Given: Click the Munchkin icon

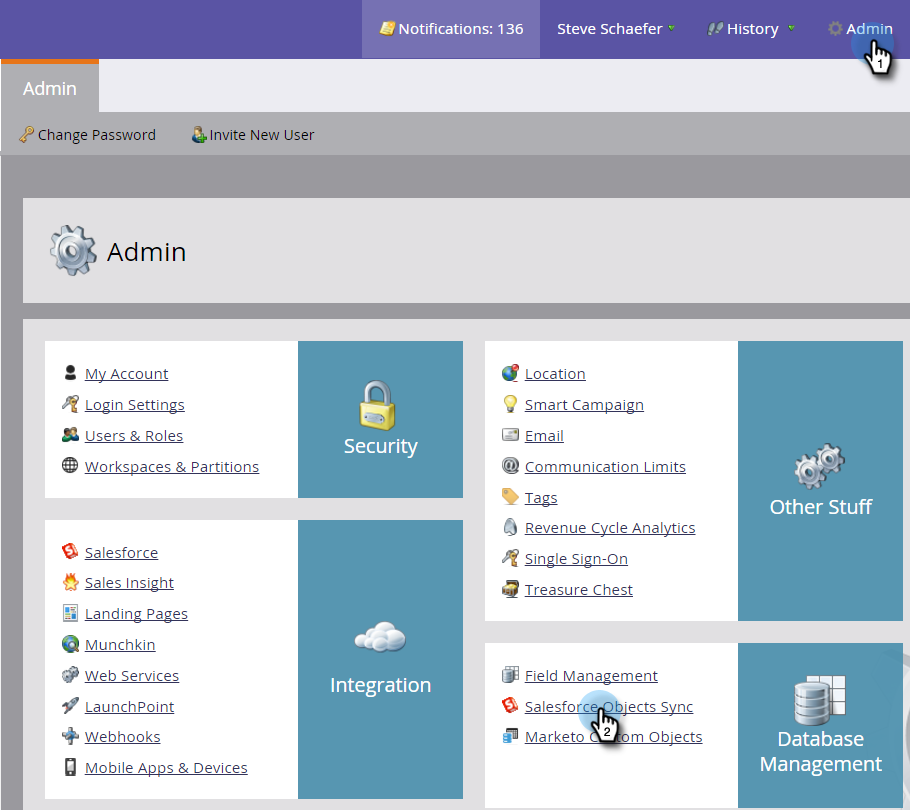Looking at the screenshot, I should pos(70,643).
